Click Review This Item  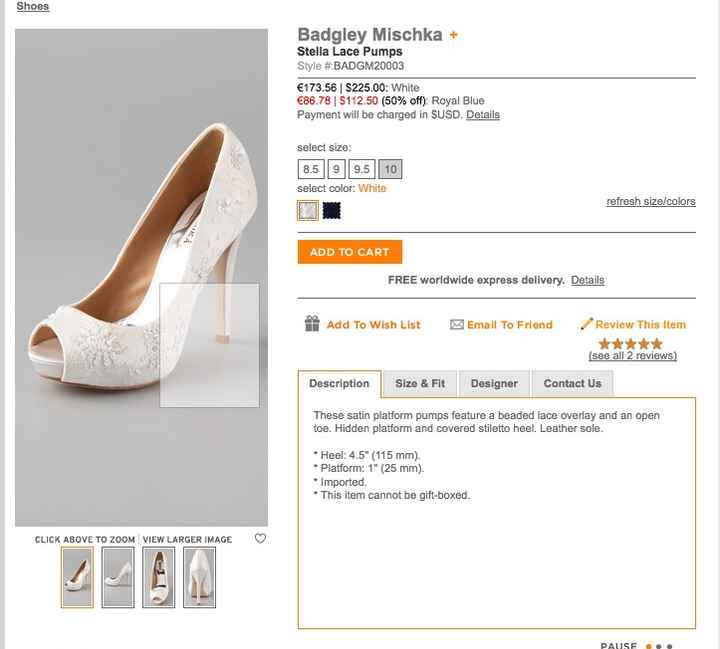pyautogui.click(x=641, y=325)
